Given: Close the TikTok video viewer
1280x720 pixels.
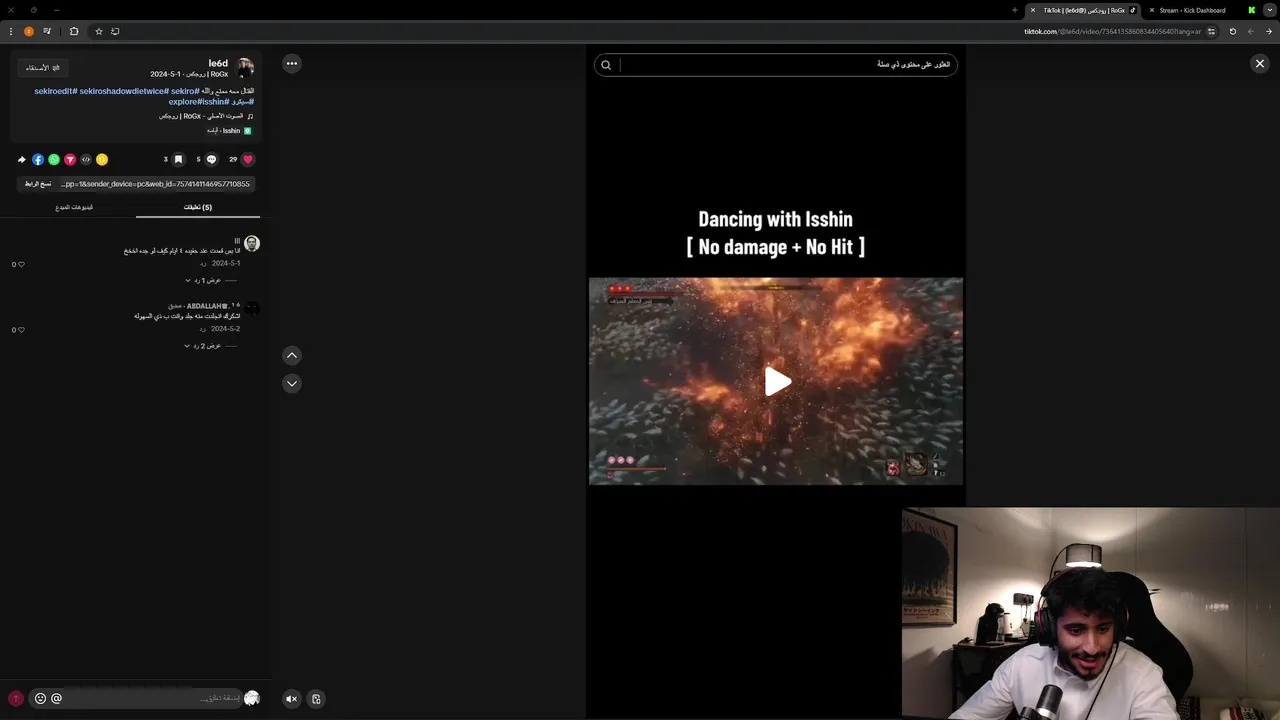Looking at the screenshot, I should (x=1260, y=63).
